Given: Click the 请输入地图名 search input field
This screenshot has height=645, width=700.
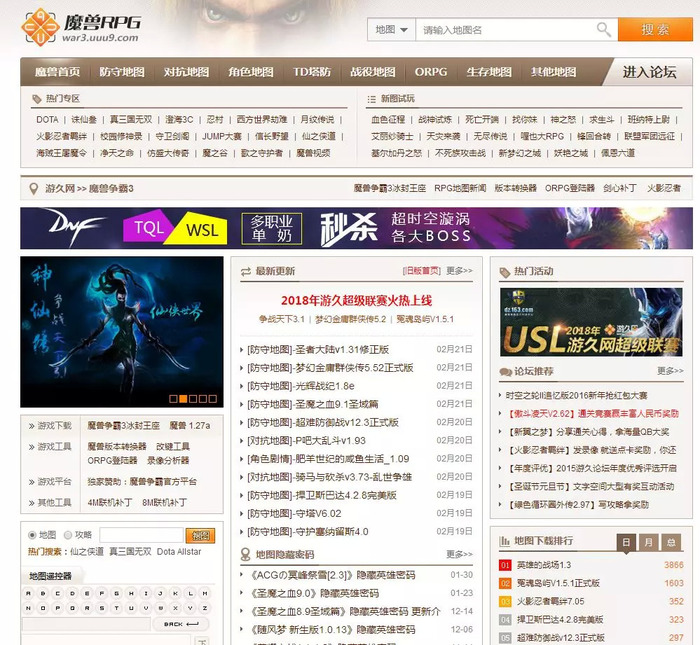Looking at the screenshot, I should (507, 30).
